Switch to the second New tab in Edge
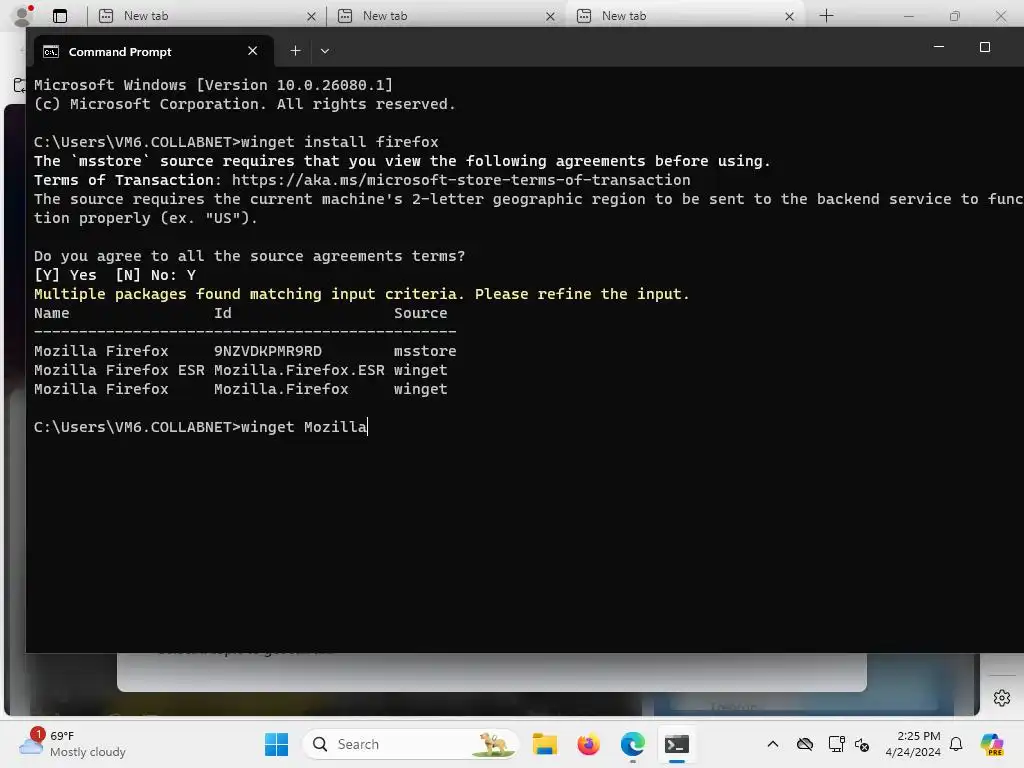 [447, 16]
